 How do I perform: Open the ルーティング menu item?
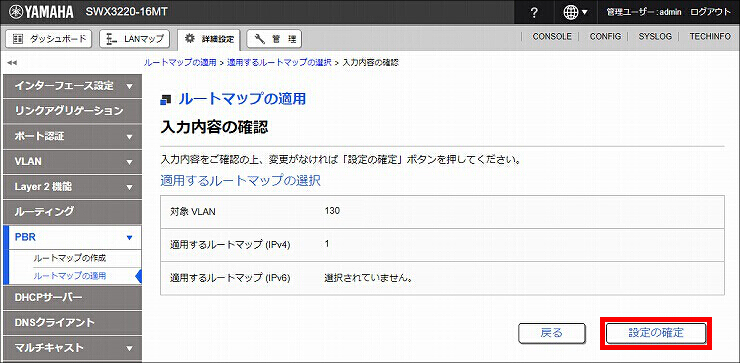pyautogui.click(x=72, y=211)
